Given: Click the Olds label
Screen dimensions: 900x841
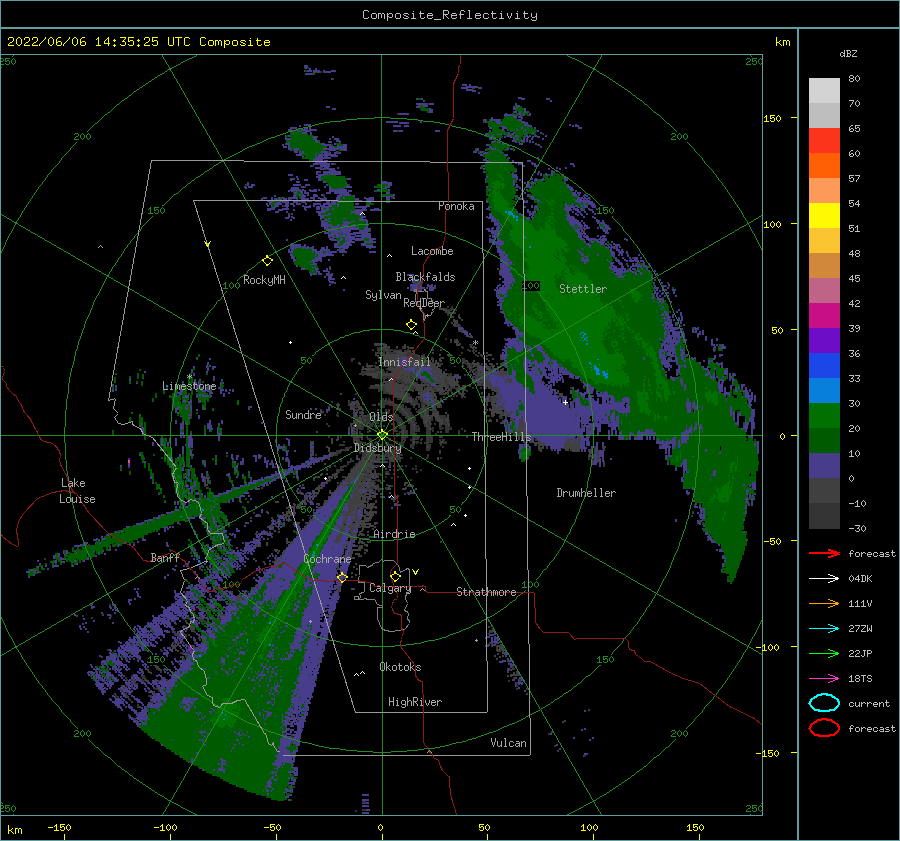Looking at the screenshot, I should [x=381, y=417].
